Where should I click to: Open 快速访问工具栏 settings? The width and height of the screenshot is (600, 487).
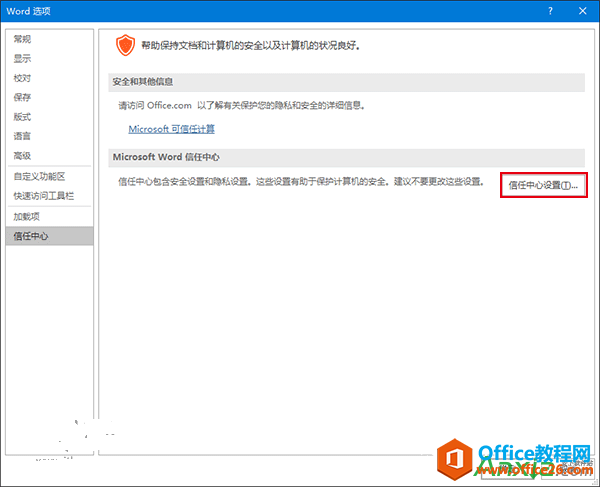click(49, 196)
